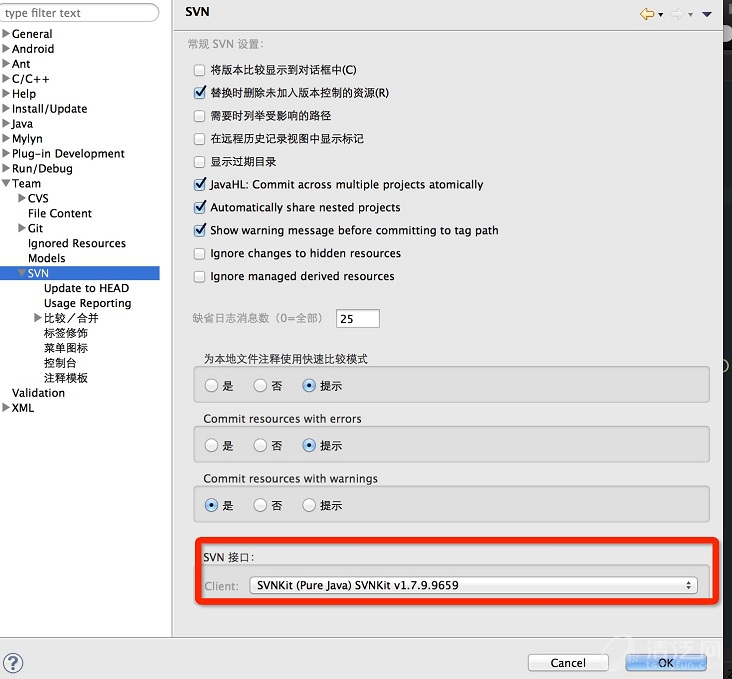This screenshot has height=679, width=732.
Task: Uncheck Automatically share nested projects
Action: (200, 208)
